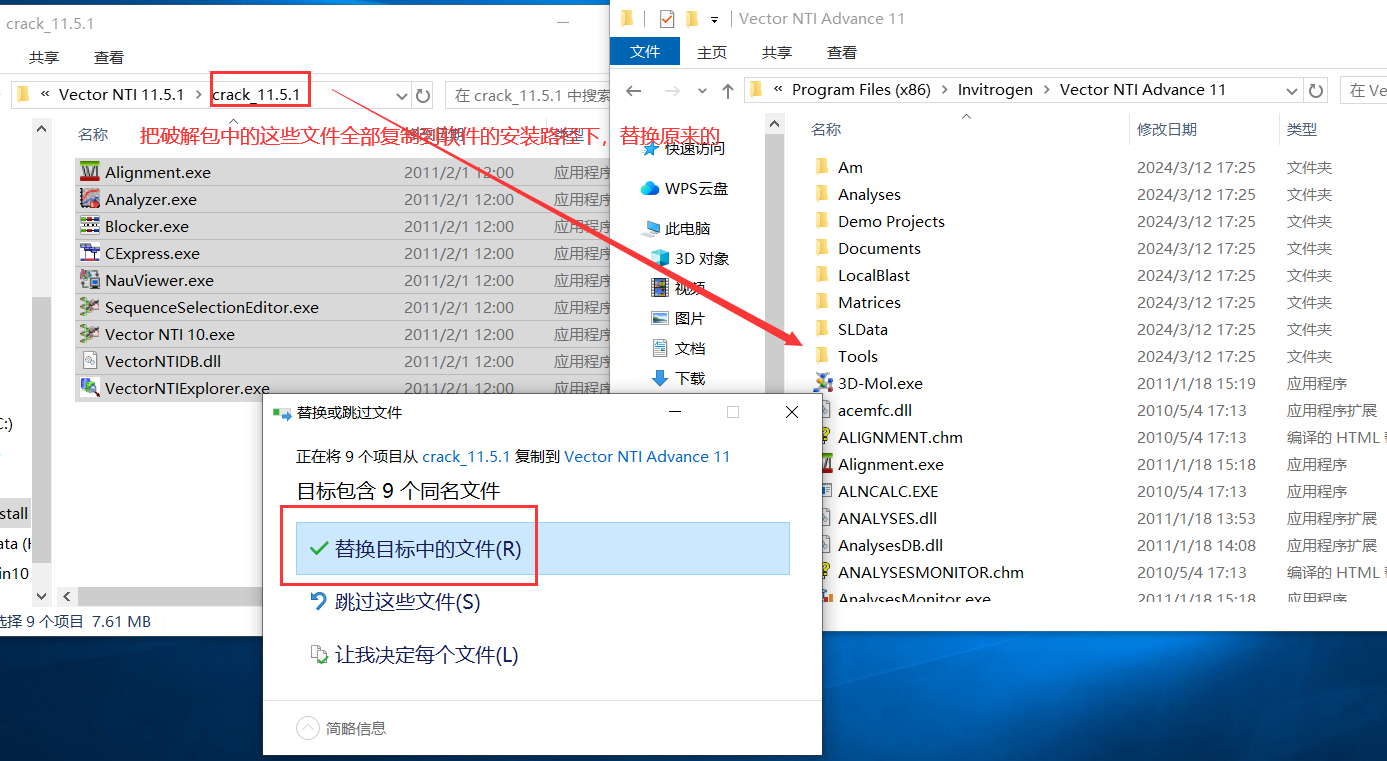Click the LocalBlast folder icon

point(823,275)
